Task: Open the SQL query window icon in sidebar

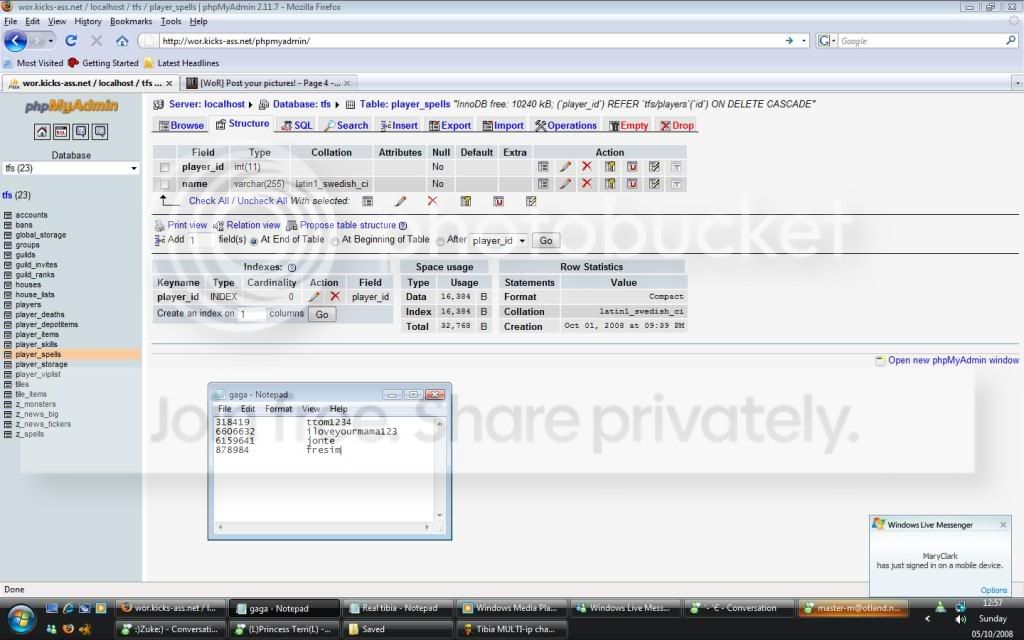Action: 61,132
